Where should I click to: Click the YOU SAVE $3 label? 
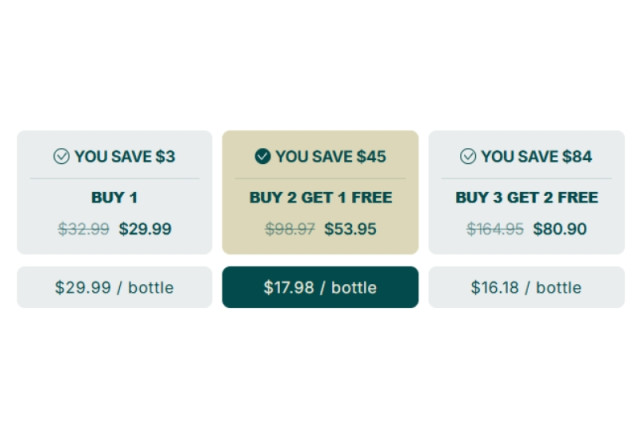[125, 156]
